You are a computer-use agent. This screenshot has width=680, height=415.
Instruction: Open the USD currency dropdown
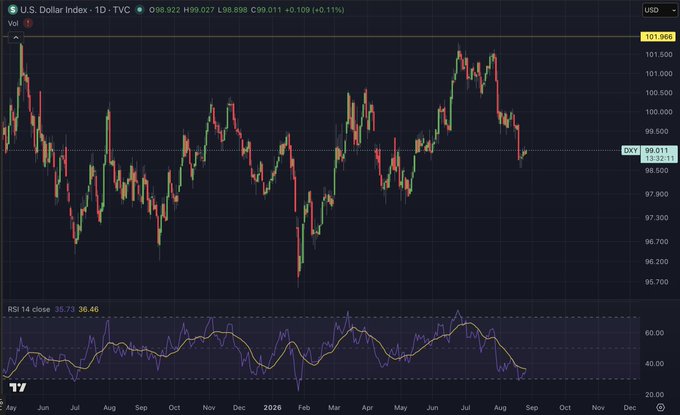660,10
